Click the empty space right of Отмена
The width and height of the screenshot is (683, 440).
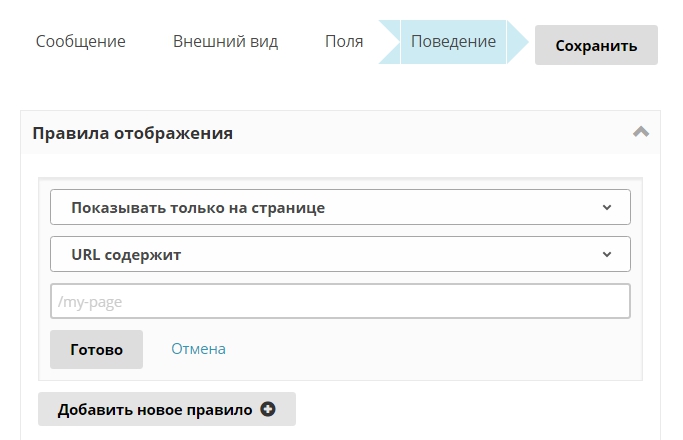pyautogui.click(x=430, y=350)
